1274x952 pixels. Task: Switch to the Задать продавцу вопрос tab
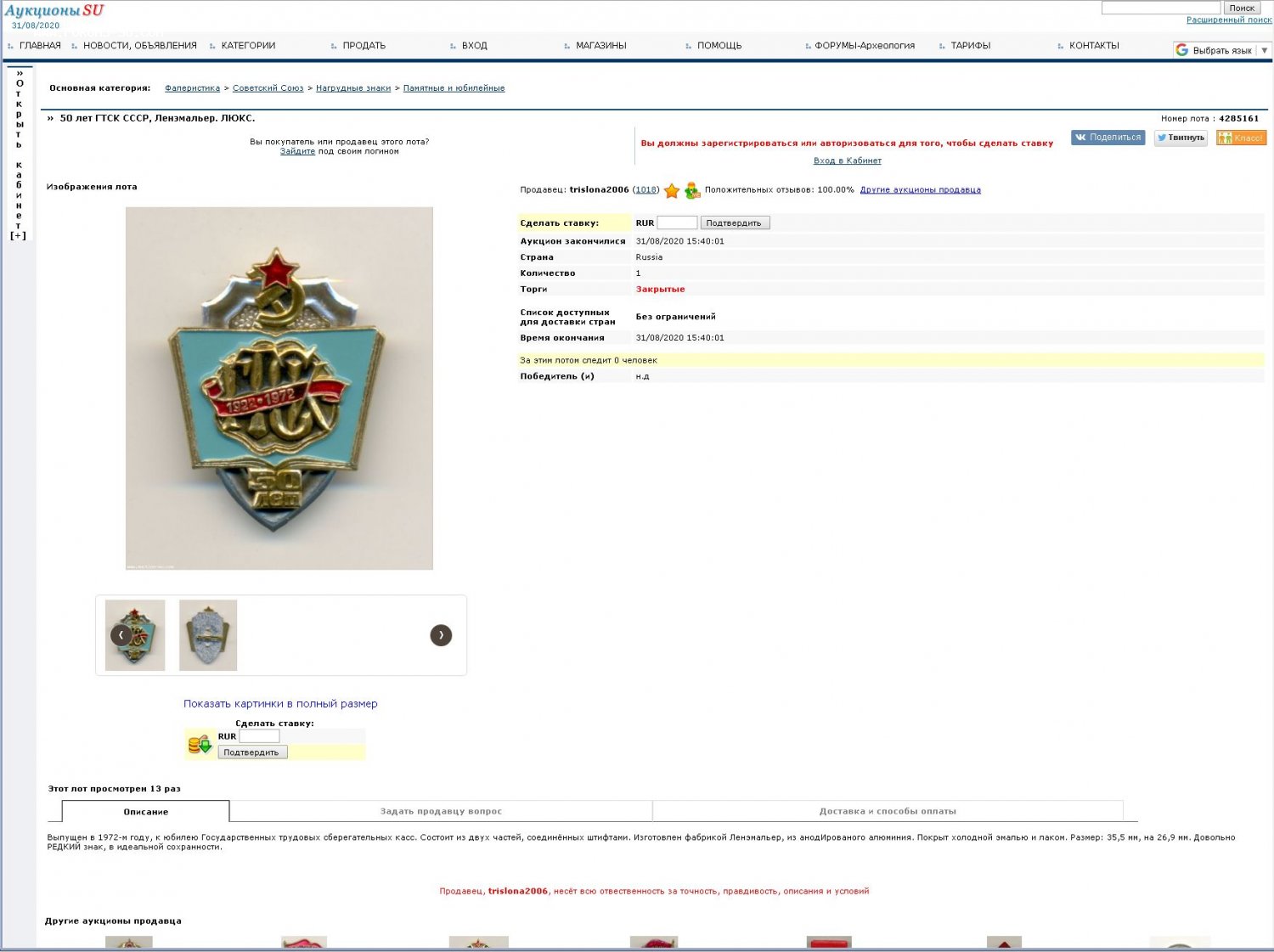tap(441, 811)
